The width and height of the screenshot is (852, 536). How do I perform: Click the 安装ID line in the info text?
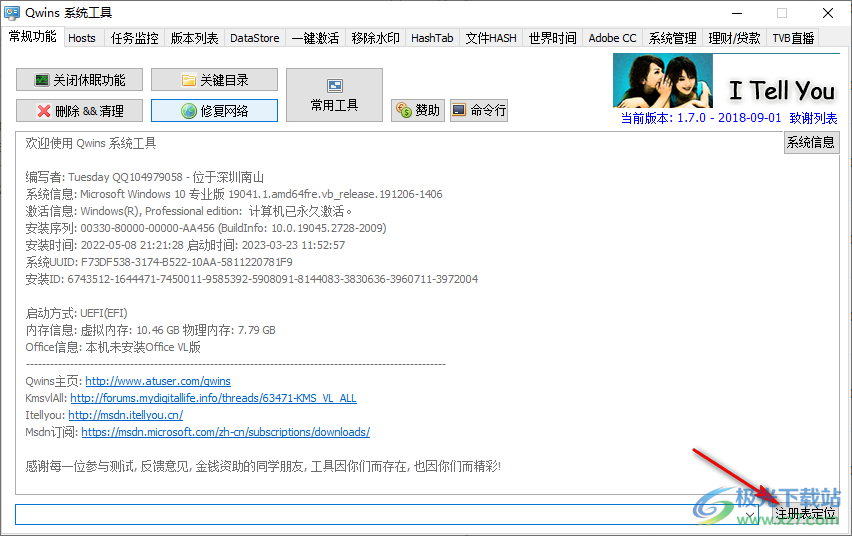coord(252,279)
